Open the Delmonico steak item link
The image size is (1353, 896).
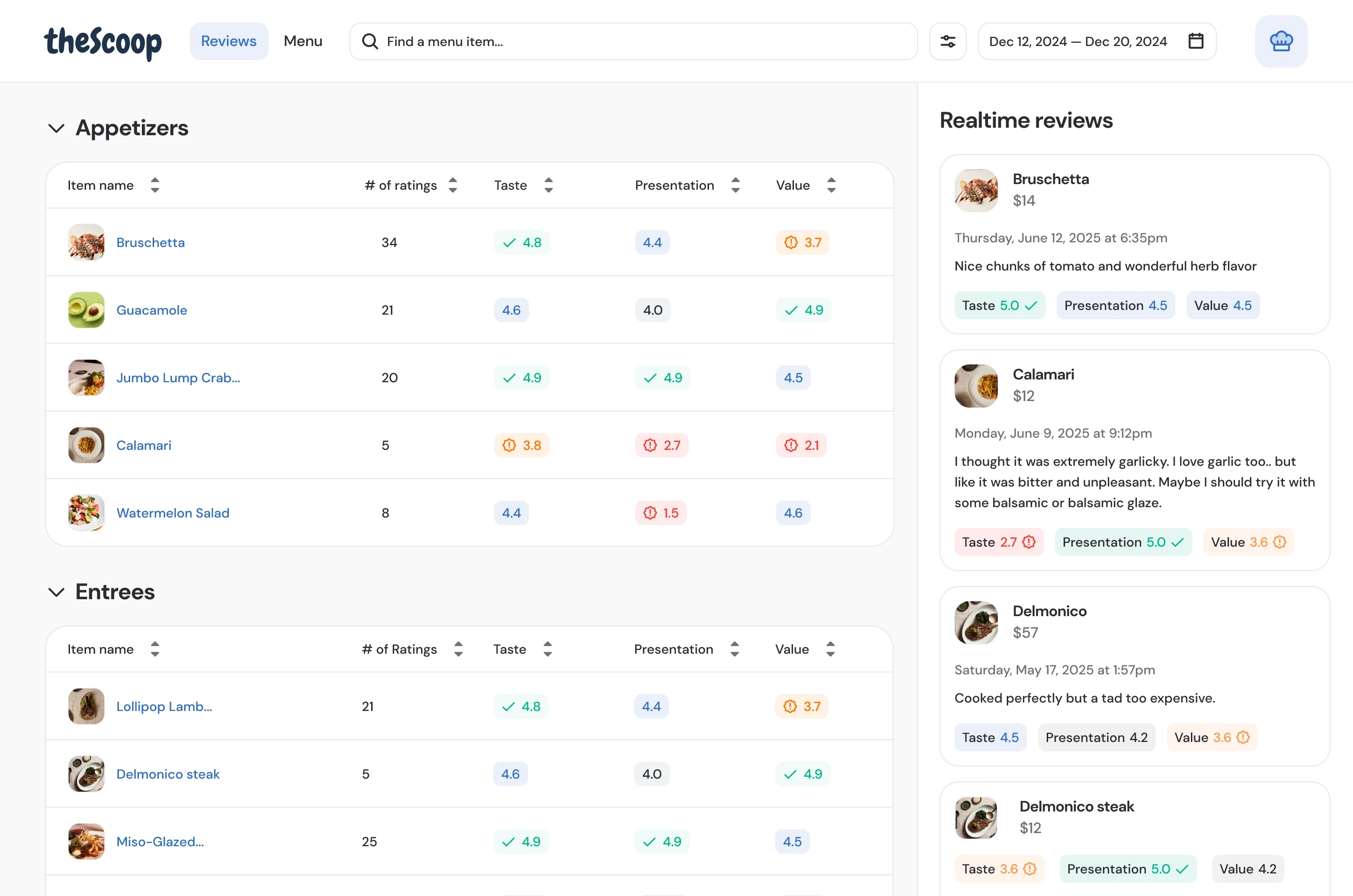click(x=168, y=774)
